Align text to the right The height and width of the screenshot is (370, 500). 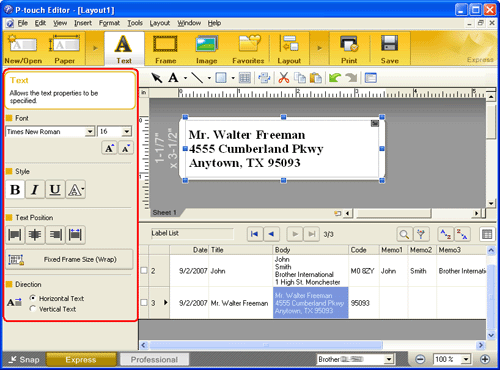tap(55, 235)
